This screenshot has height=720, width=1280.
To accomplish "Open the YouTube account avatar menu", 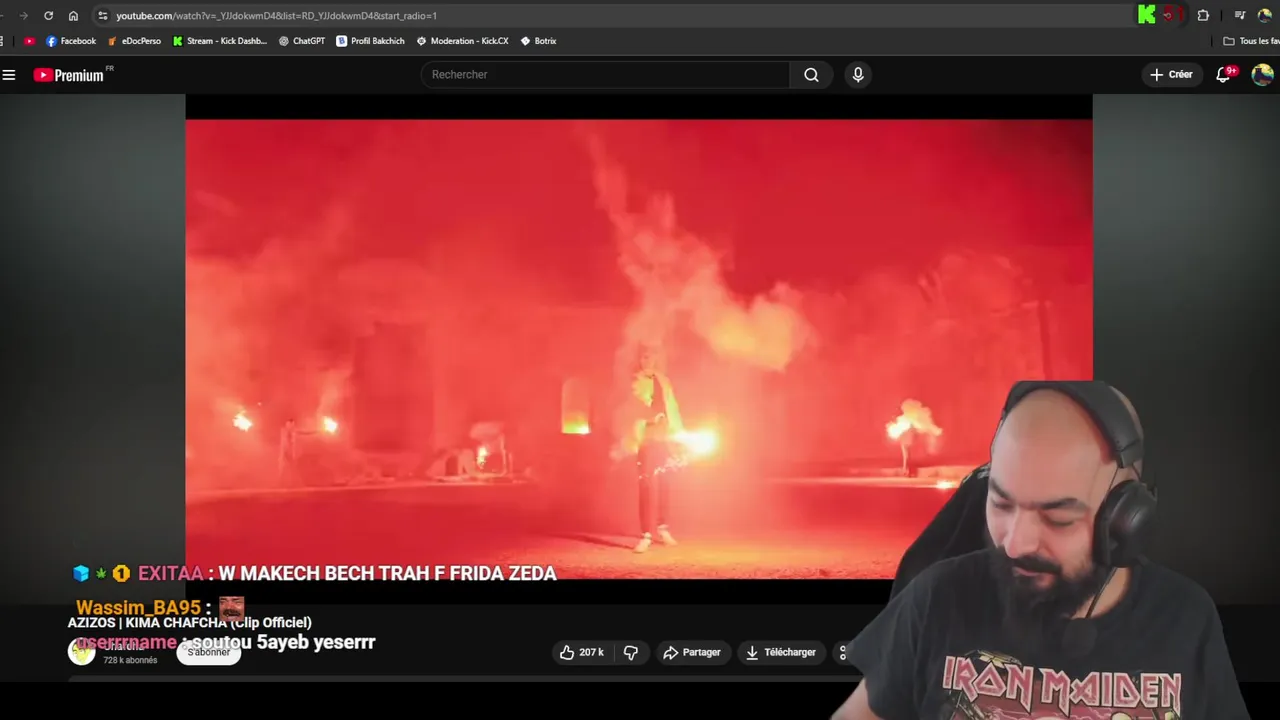I will (1262, 75).
